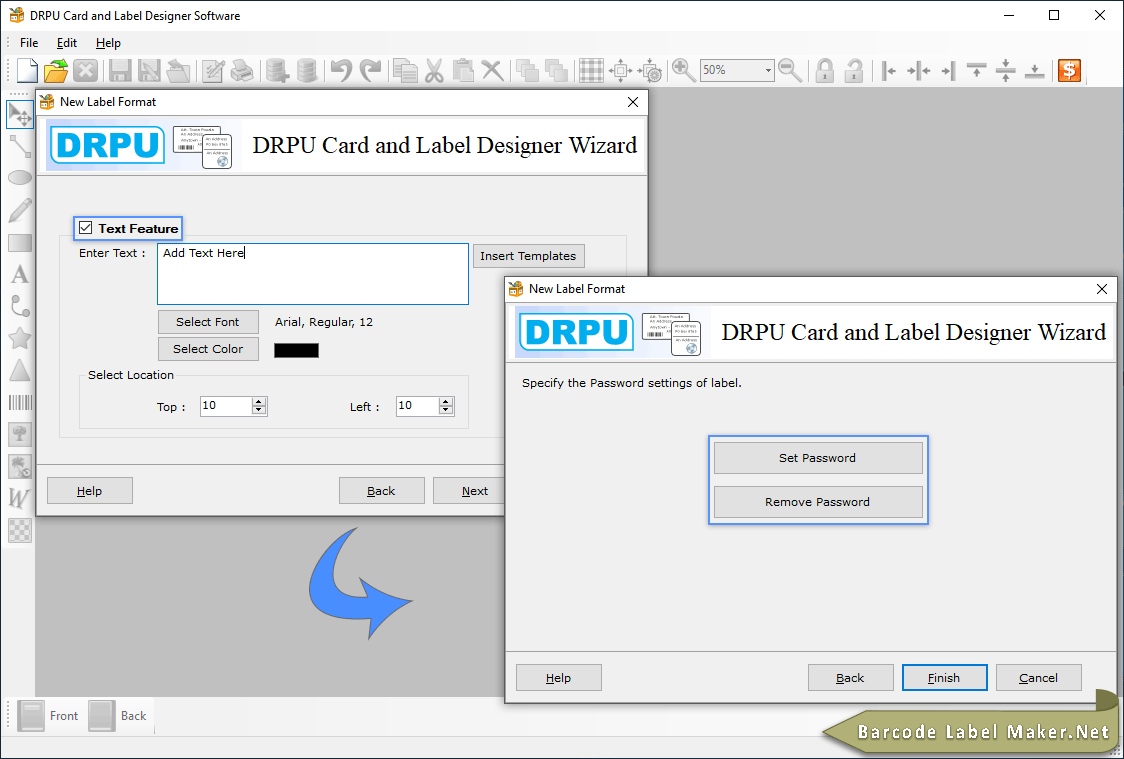Increase the Left location value
This screenshot has height=759, width=1124.
(446, 401)
